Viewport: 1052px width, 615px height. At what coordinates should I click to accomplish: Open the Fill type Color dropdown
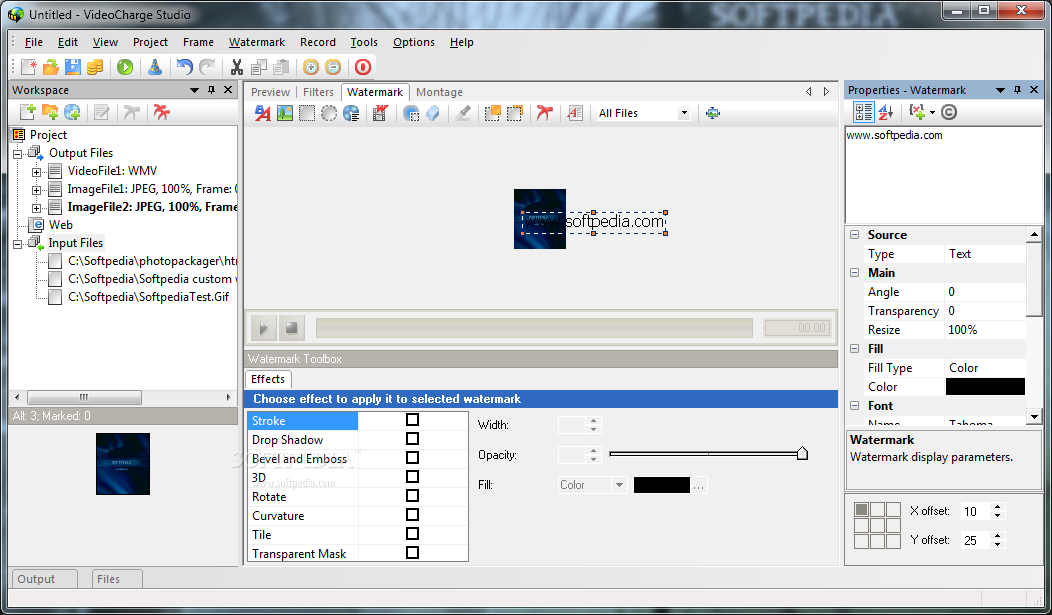click(619, 485)
